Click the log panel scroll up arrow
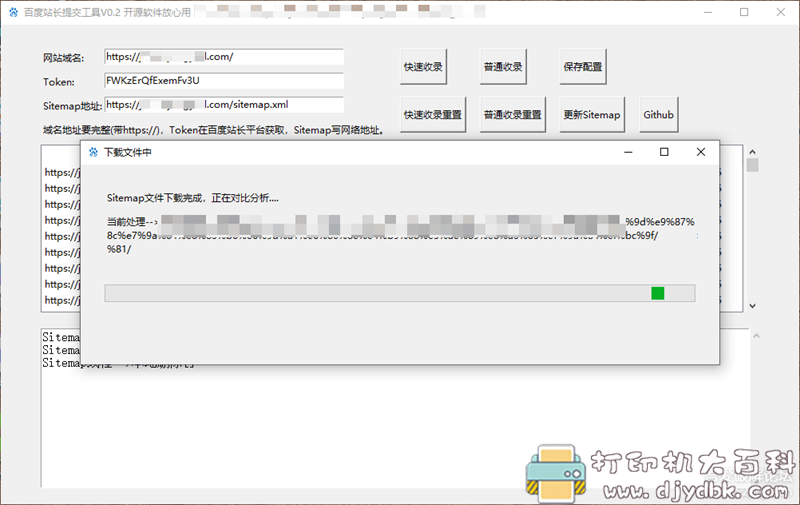 coord(756,336)
